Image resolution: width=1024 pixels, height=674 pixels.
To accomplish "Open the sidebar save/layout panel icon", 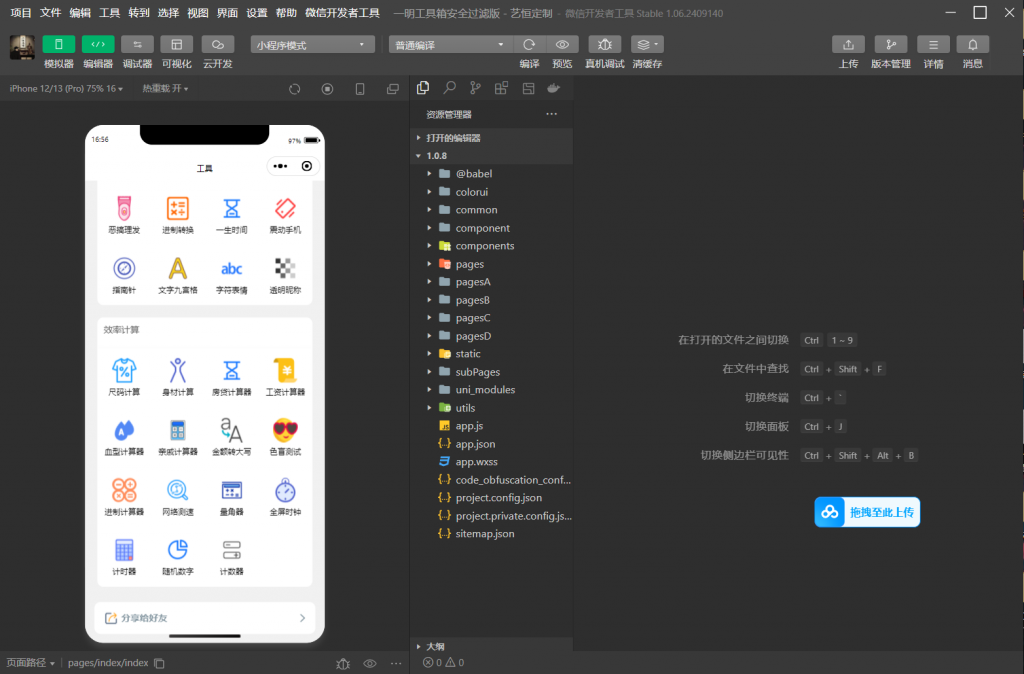I will 528,88.
